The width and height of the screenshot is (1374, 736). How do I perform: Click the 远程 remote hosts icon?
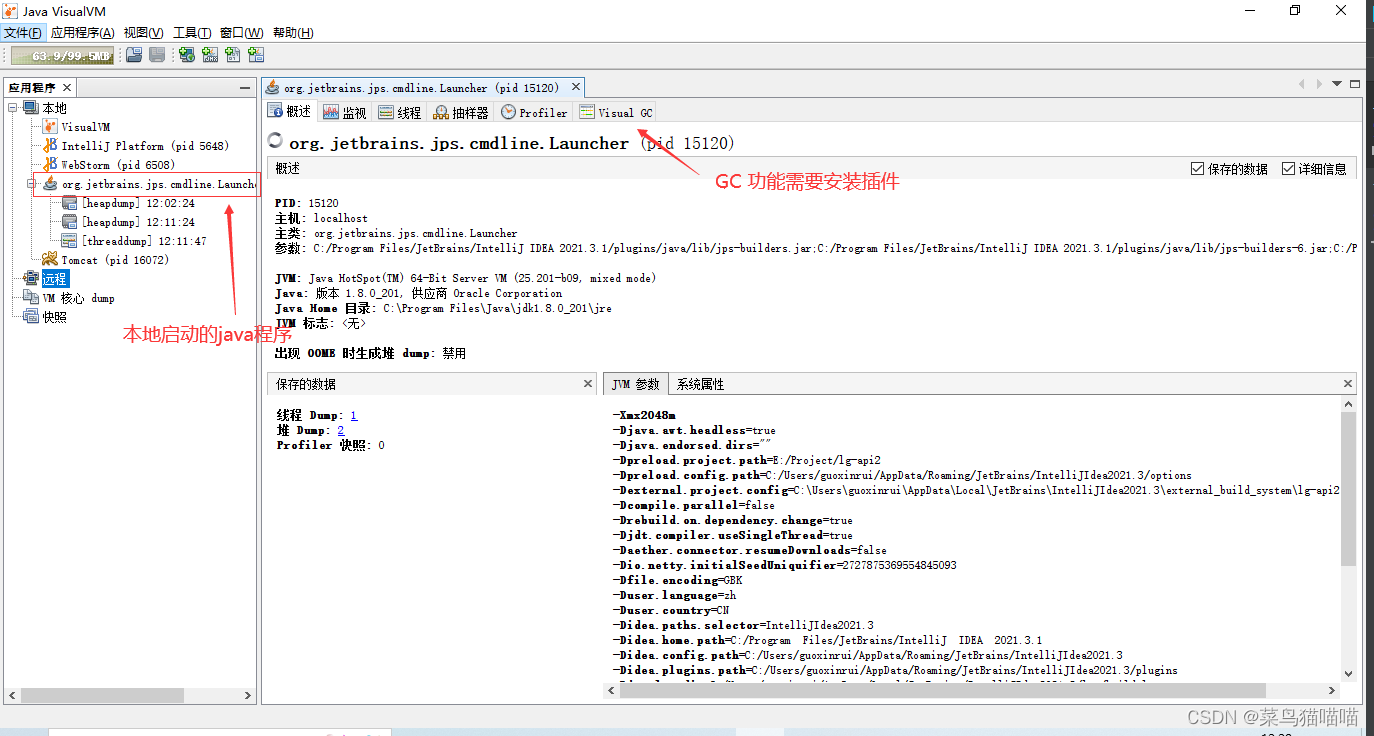[30, 279]
